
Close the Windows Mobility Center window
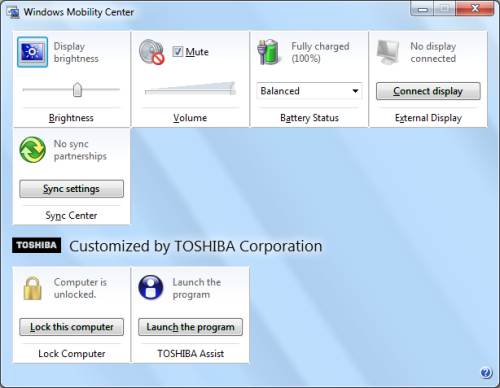pyautogui.click(x=475, y=9)
